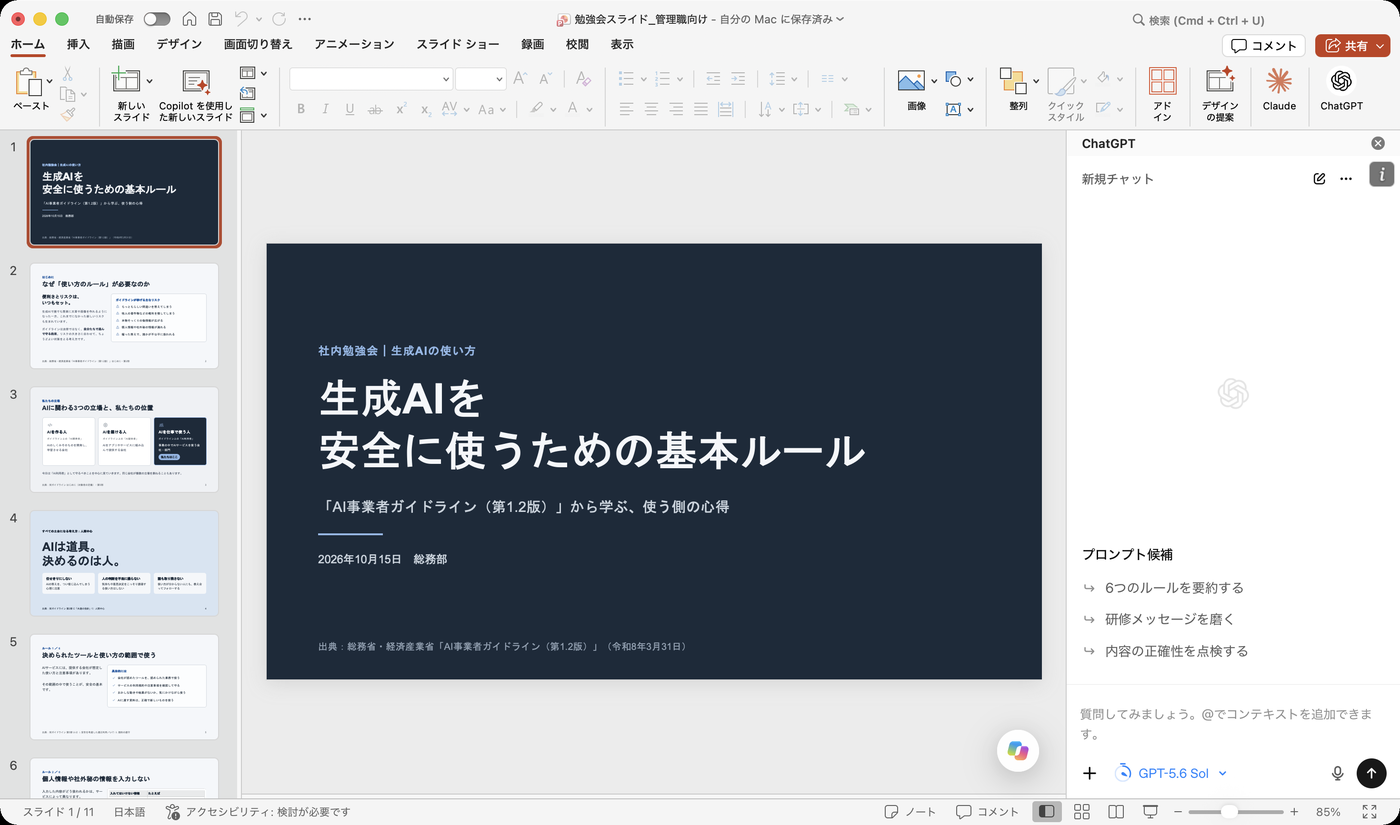Toggle the Notes (ノート) pane
Image resolution: width=1400 pixels, height=825 pixels.
pyautogui.click(x=910, y=812)
